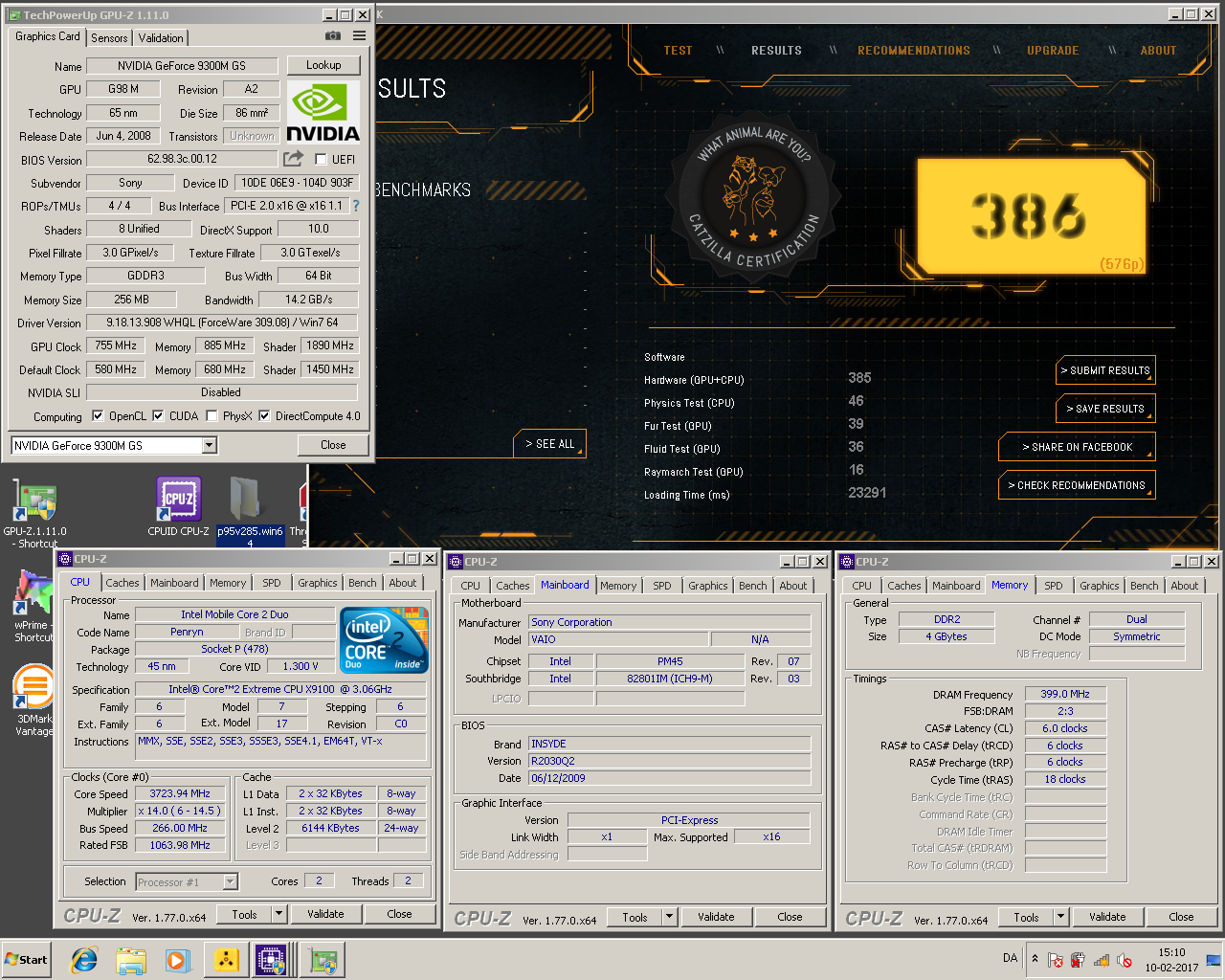Click the DA language indicator
The image size is (1225, 980).
pos(1010,958)
